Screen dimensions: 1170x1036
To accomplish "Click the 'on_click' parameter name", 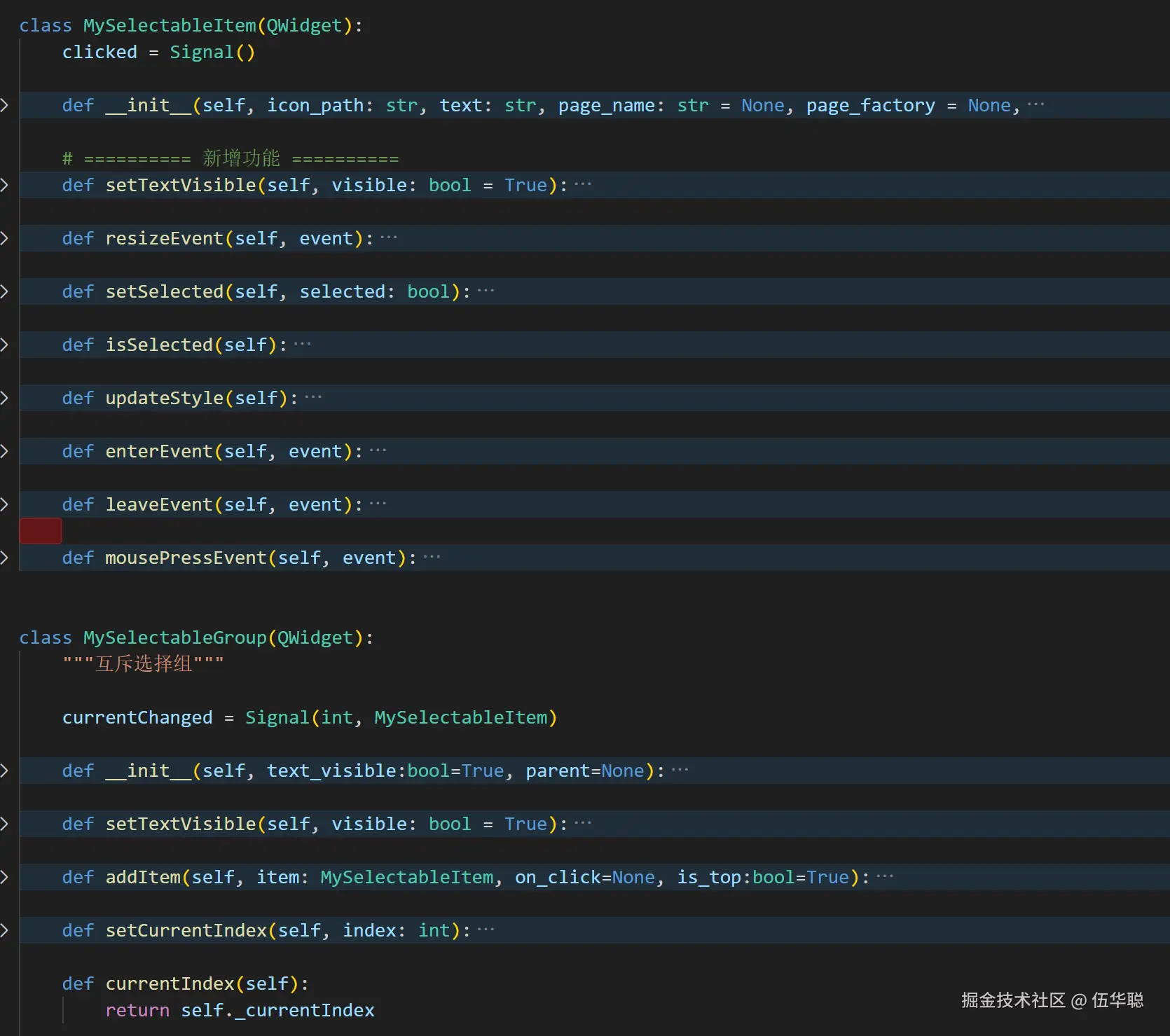I will pos(558,877).
